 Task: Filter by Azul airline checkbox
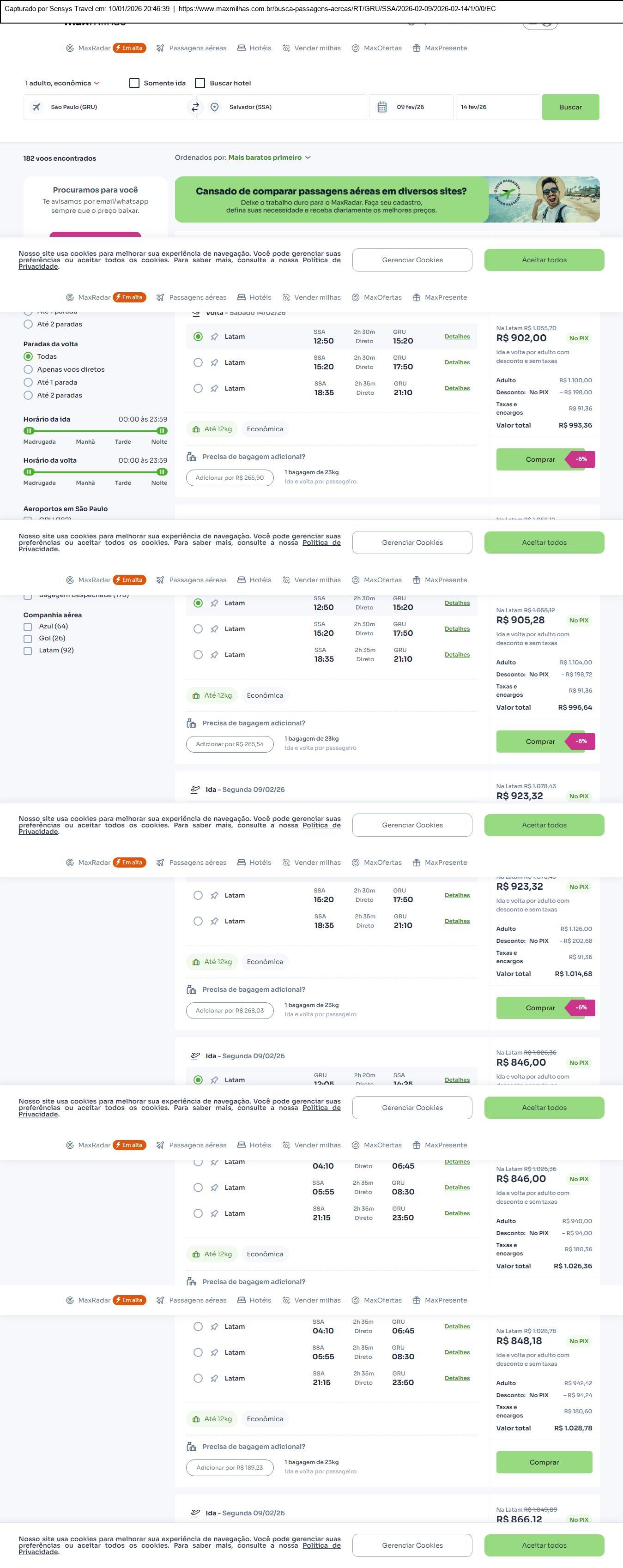point(27,627)
